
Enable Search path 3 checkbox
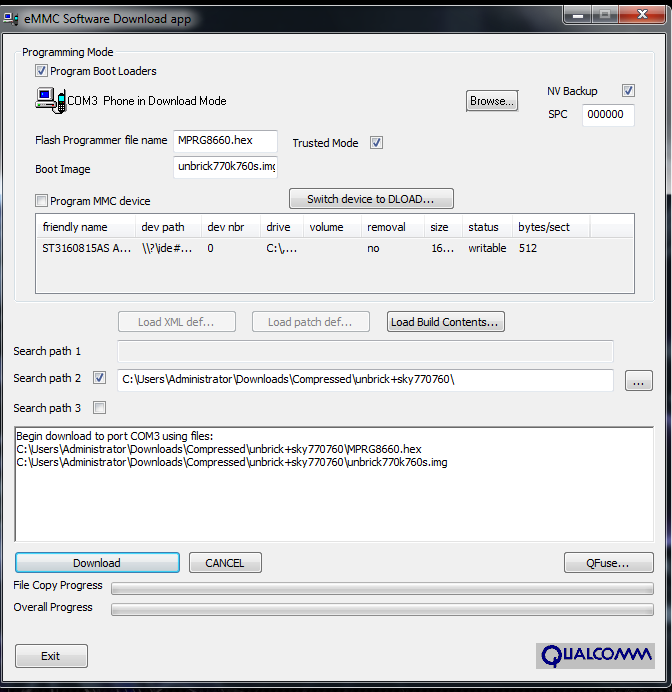coord(99,407)
